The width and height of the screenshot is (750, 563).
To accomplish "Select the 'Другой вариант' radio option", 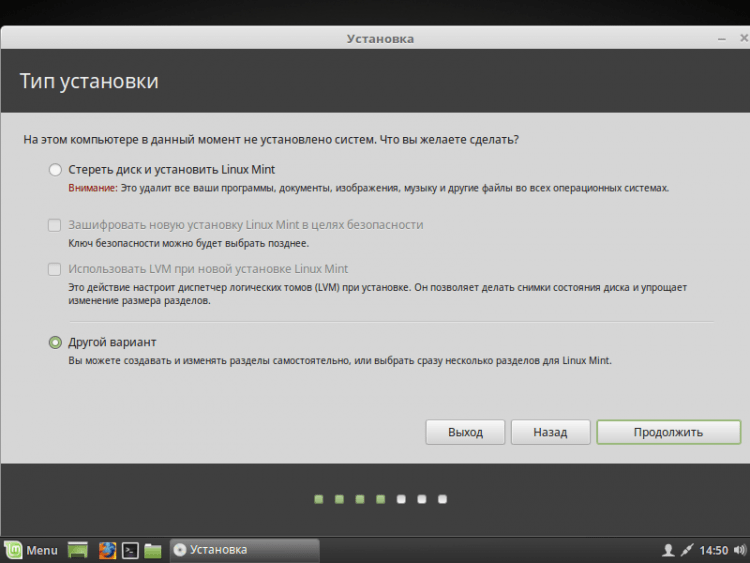I will [55, 342].
